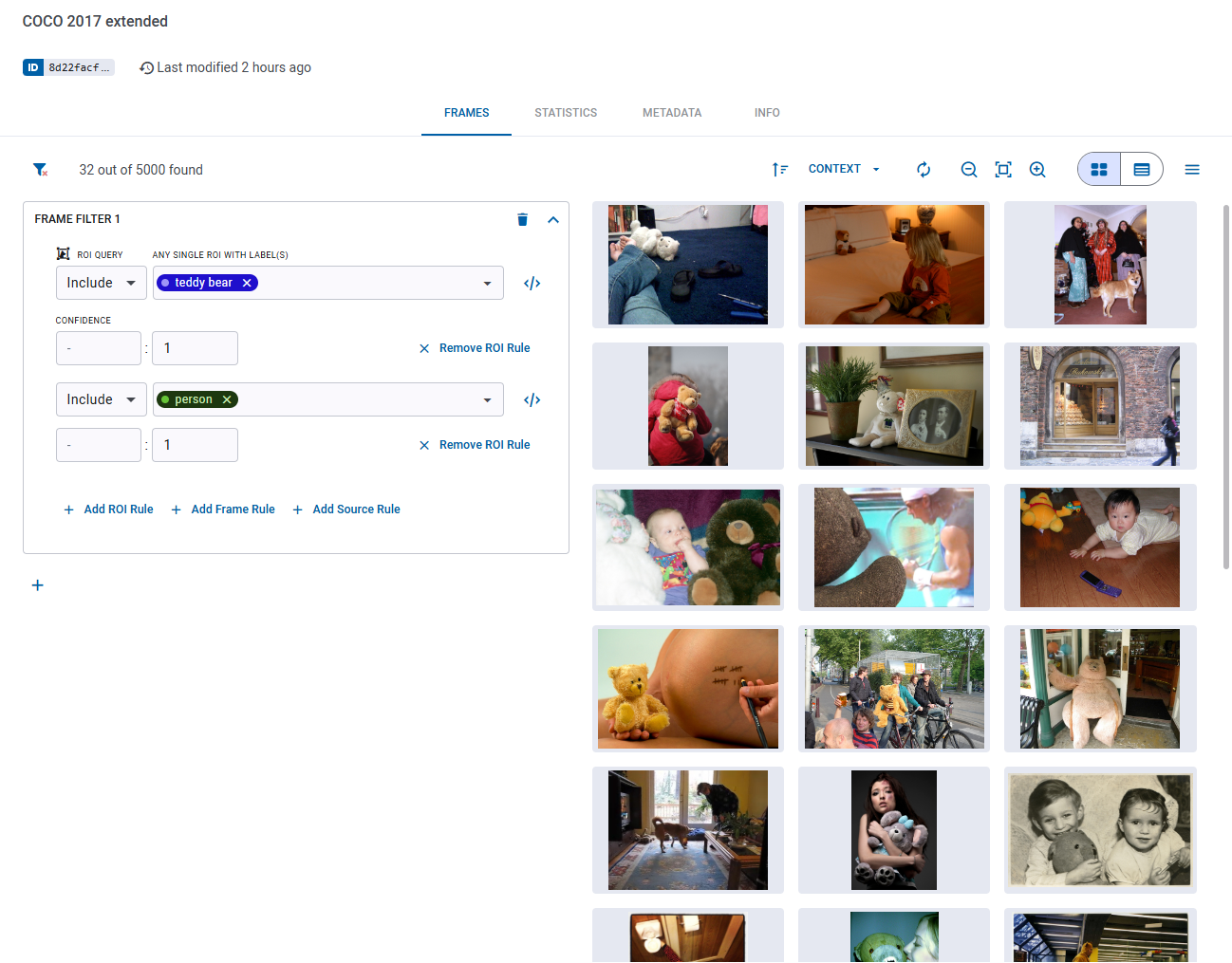This screenshot has width=1232, height=963.
Task: Click Add Frame Rule
Action: point(223,509)
